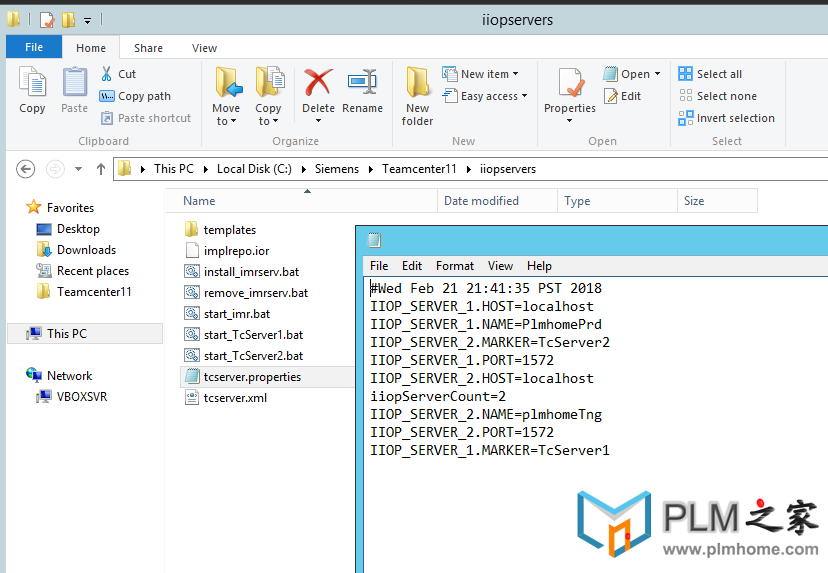The image size is (828, 573).
Task: Click the quick access New folder icon in title bar
Action: [68, 20]
